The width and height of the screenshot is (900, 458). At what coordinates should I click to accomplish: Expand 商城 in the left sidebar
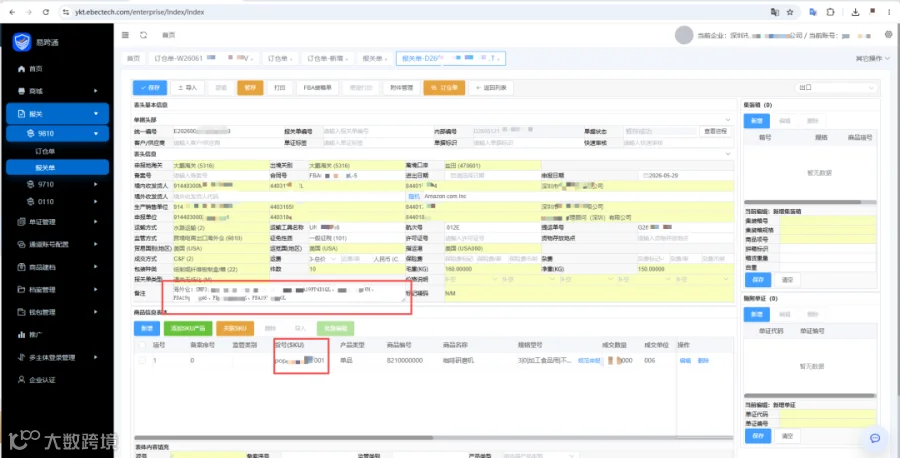[x=57, y=91]
